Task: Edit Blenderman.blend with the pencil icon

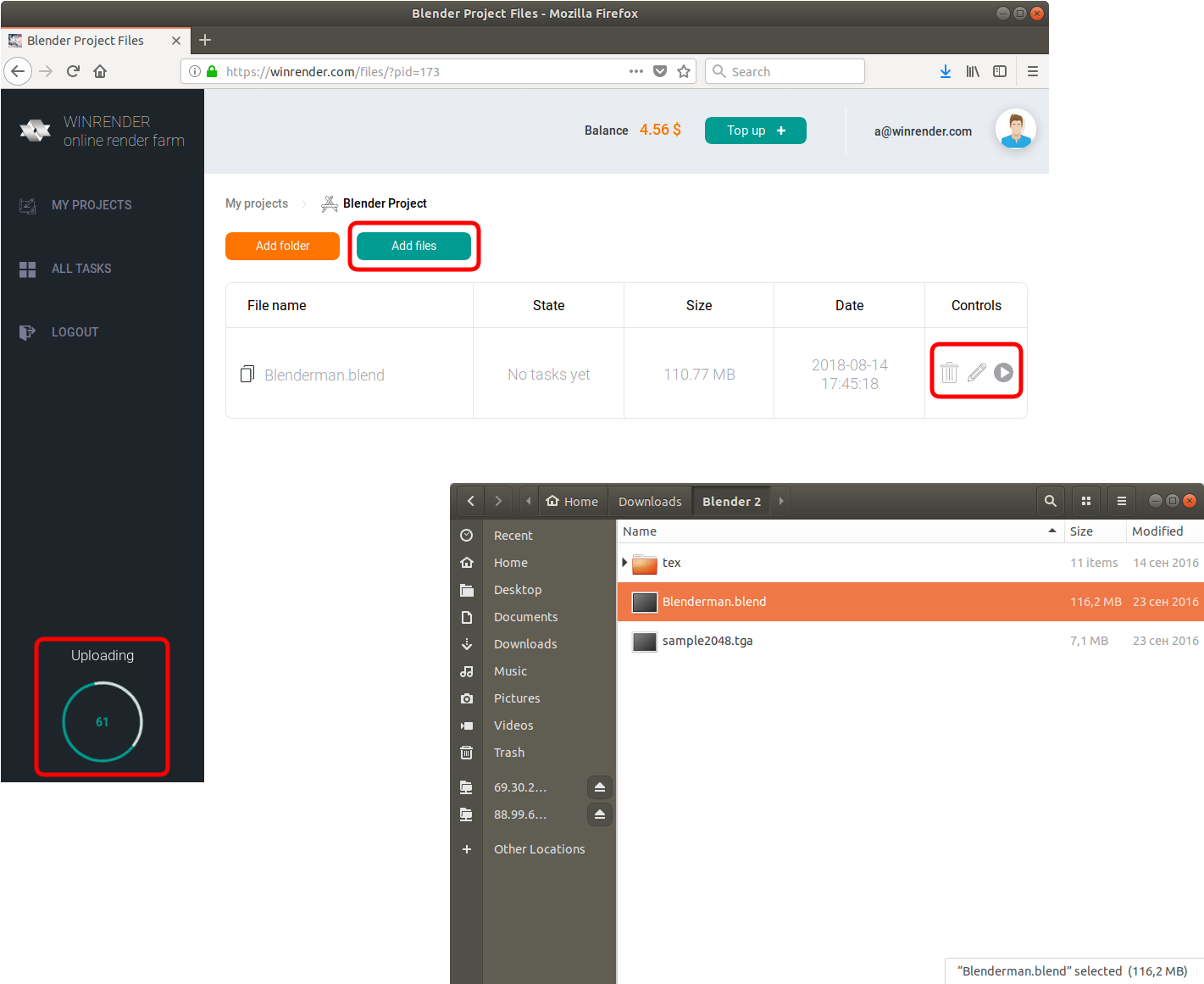Action: [976, 372]
